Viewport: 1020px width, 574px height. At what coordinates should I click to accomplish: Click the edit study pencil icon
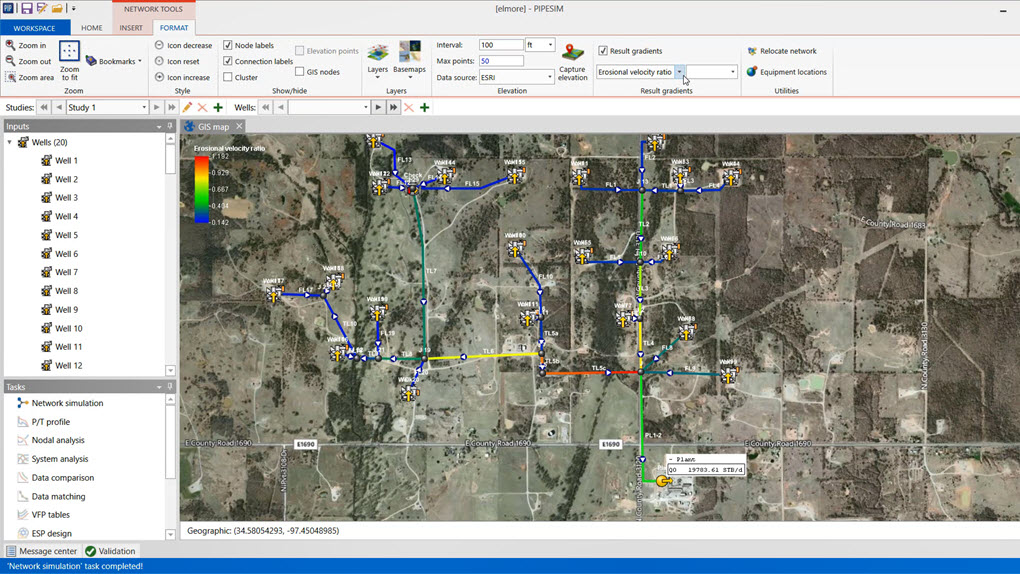click(x=187, y=107)
